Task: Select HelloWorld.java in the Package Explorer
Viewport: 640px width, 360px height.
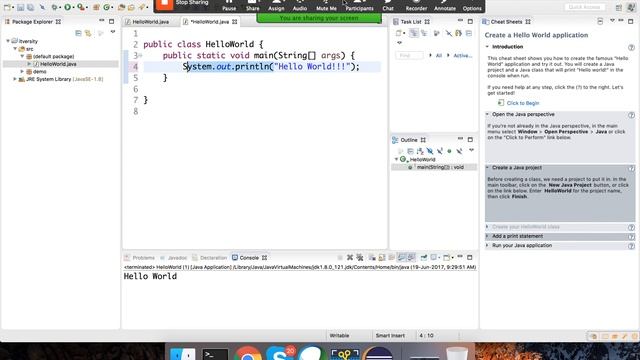Action: click(x=58, y=64)
